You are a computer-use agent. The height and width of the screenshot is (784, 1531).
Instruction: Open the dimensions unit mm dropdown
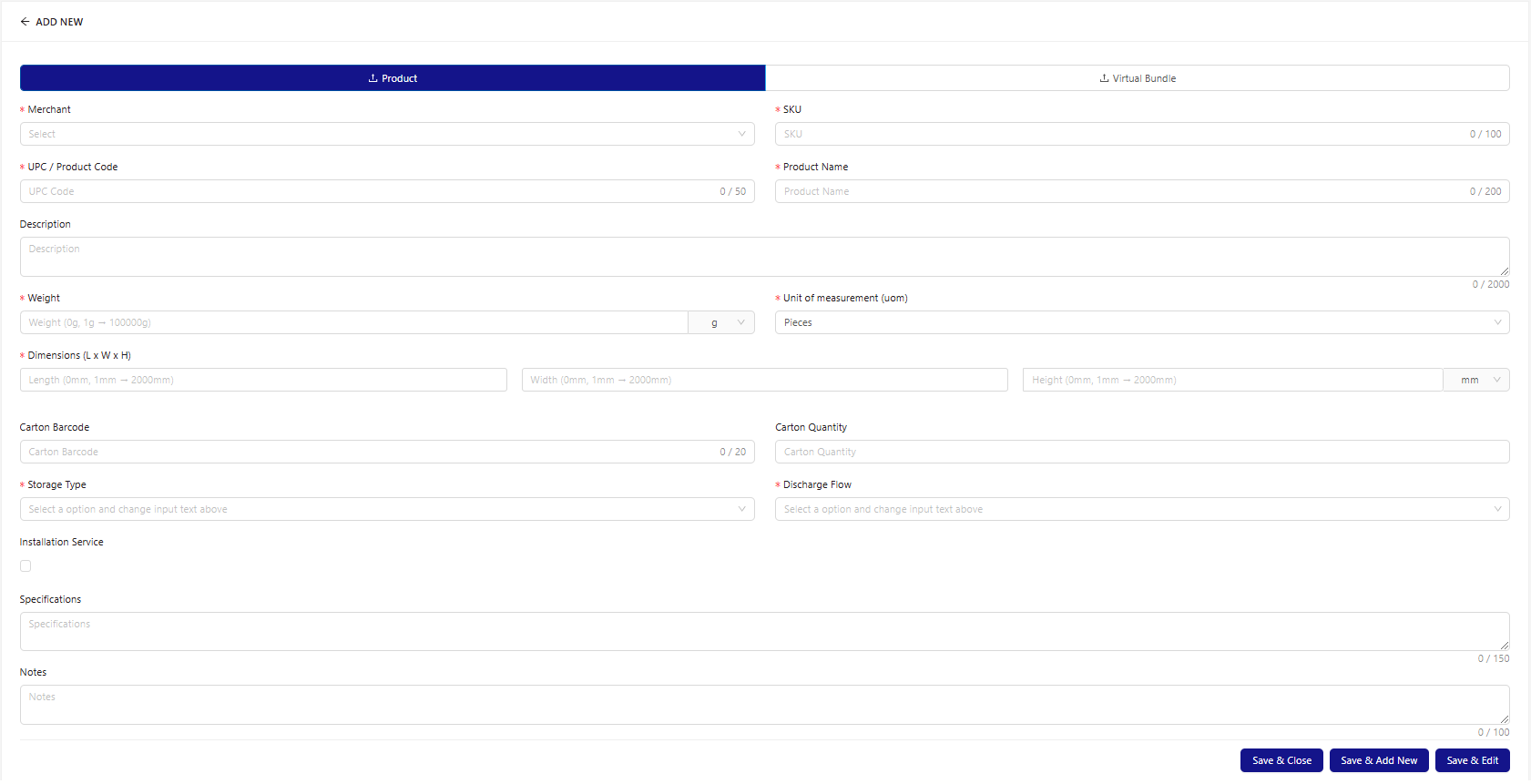(x=1476, y=380)
